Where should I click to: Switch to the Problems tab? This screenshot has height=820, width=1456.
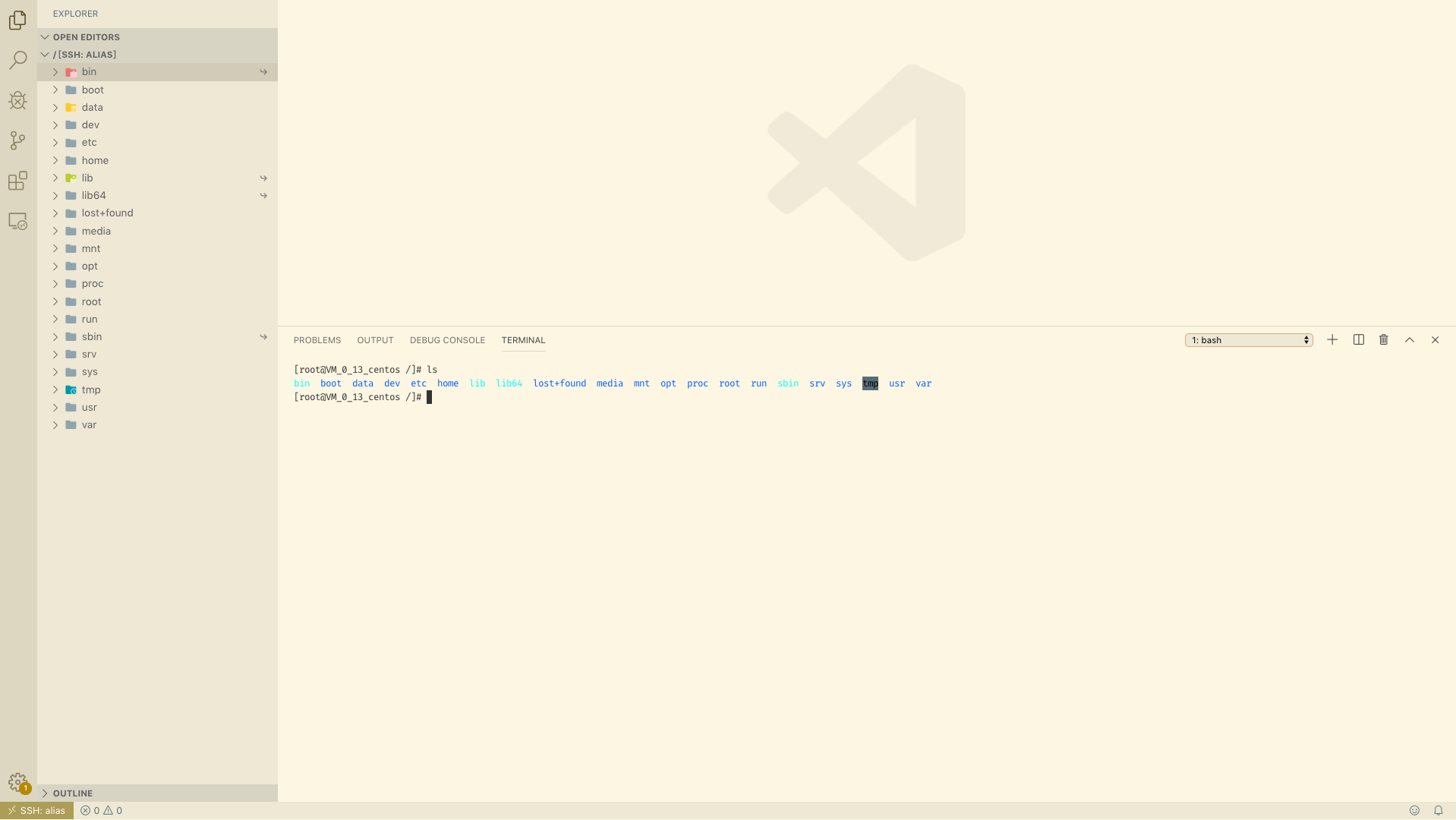pyautogui.click(x=317, y=340)
